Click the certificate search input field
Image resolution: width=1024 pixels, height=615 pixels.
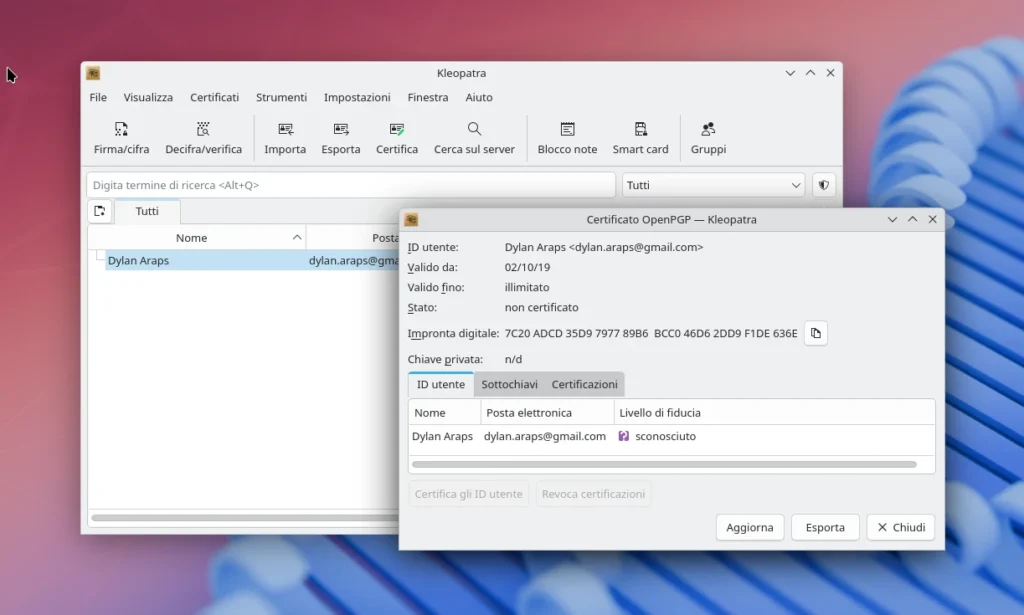[x=351, y=185]
